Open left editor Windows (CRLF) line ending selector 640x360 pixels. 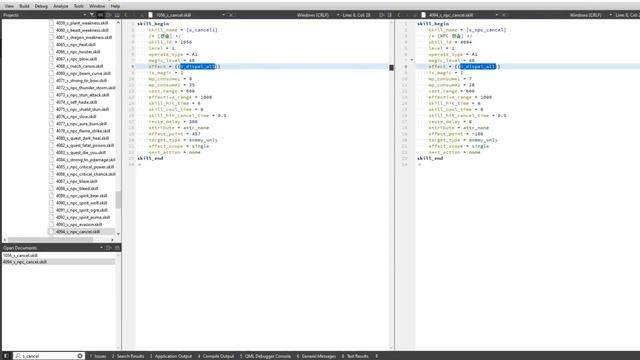tap(318, 15)
